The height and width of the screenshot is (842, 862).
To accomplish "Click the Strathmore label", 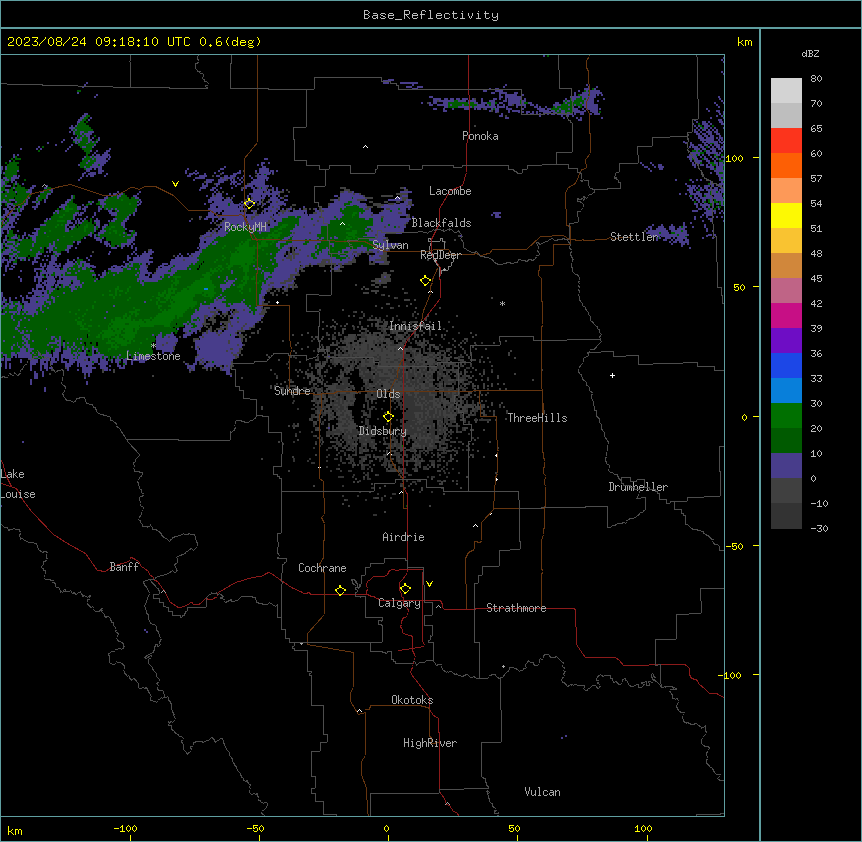I will 516,608.
